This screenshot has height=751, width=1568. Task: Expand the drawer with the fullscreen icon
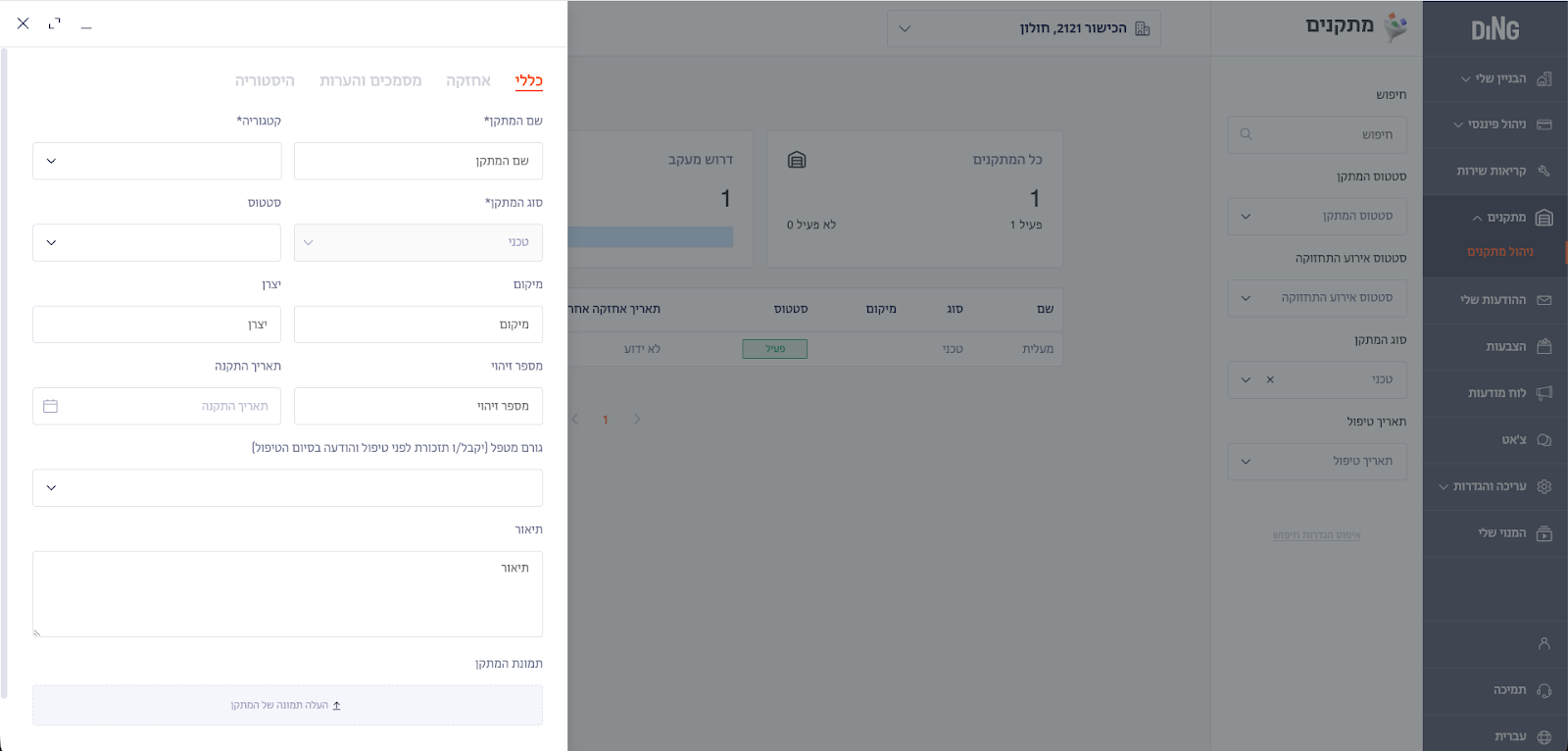pos(55,24)
